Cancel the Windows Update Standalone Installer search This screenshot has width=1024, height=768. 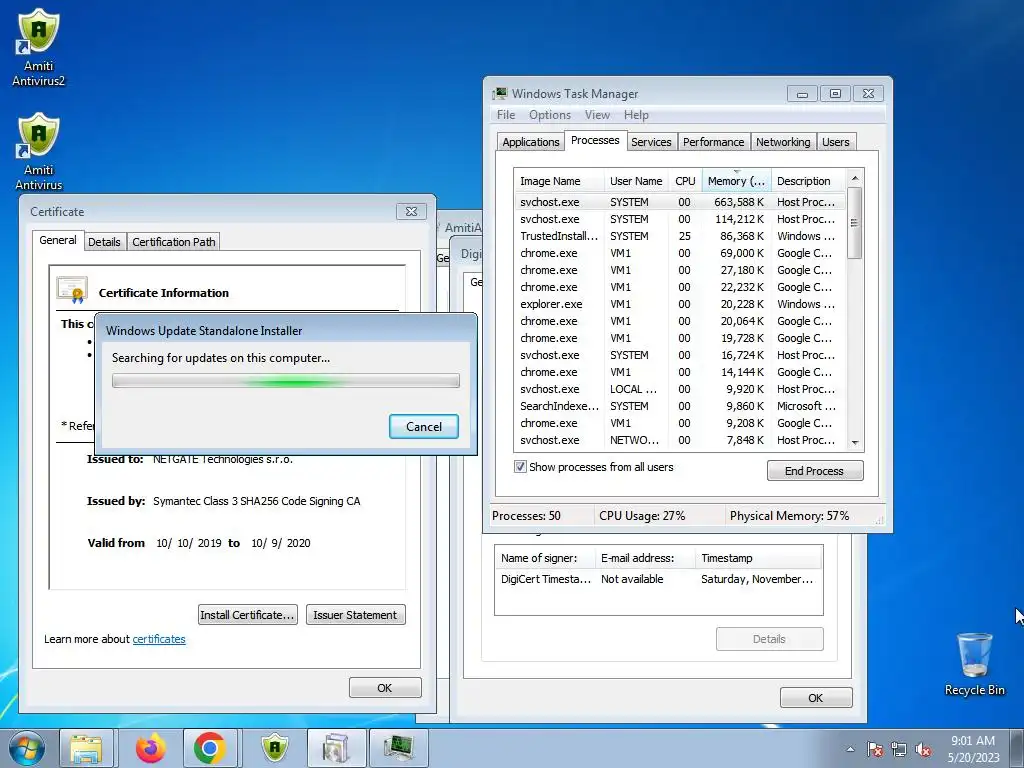coord(424,426)
